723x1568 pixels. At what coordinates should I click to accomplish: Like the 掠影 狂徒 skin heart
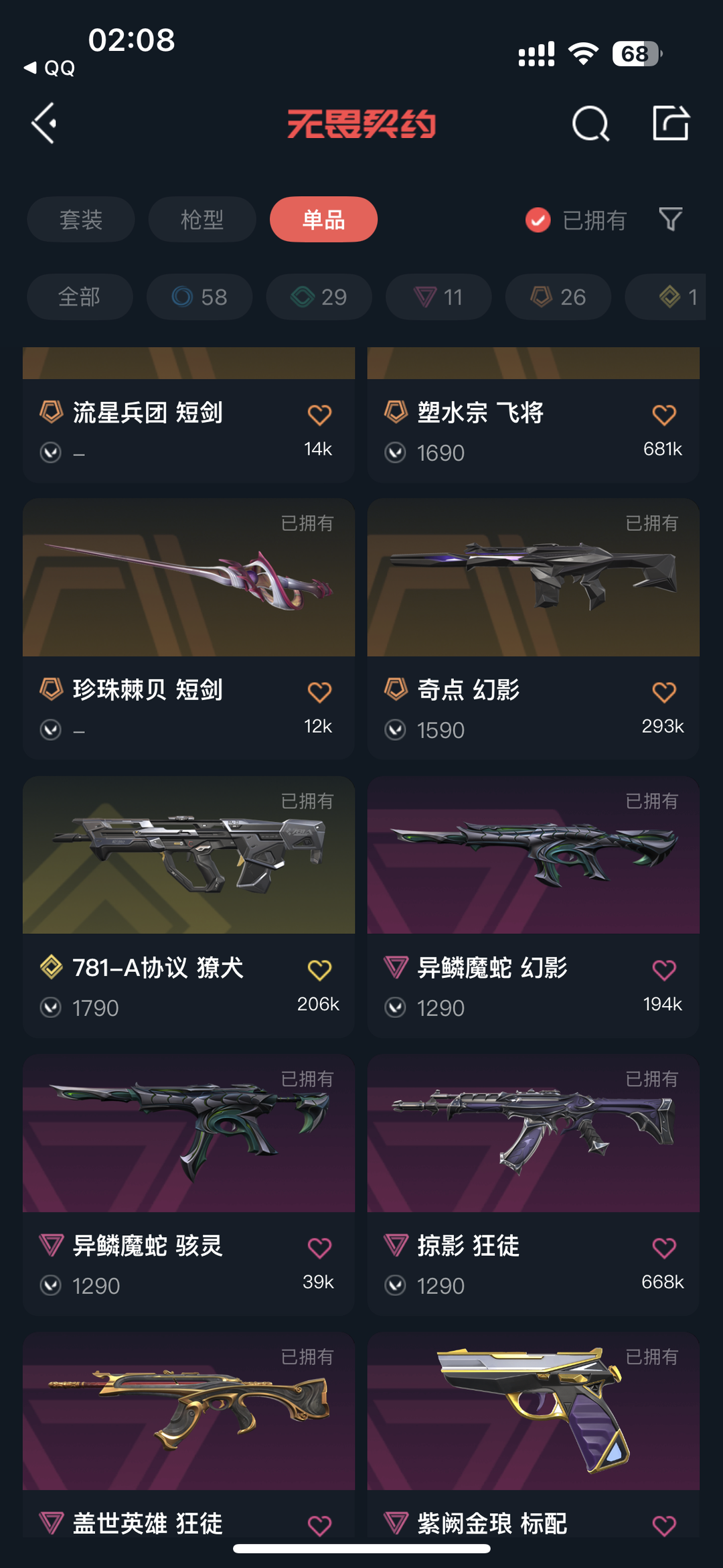click(664, 1248)
